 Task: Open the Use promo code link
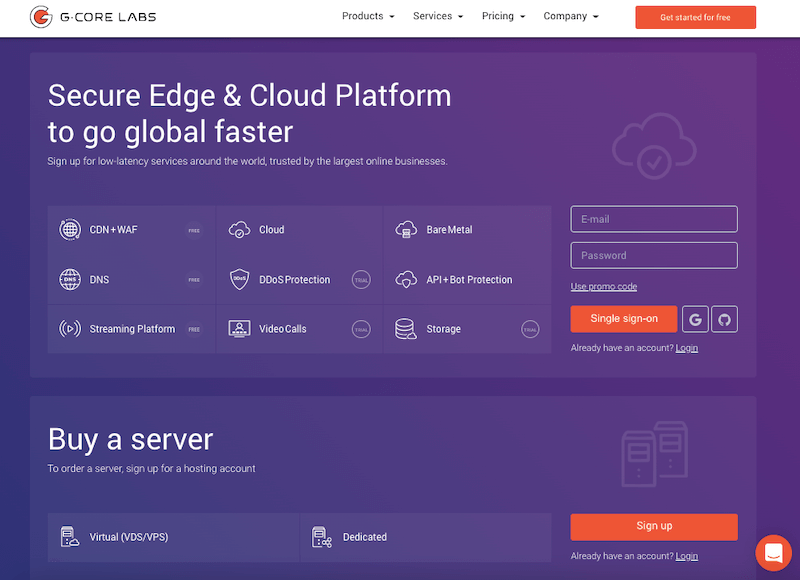pos(604,287)
